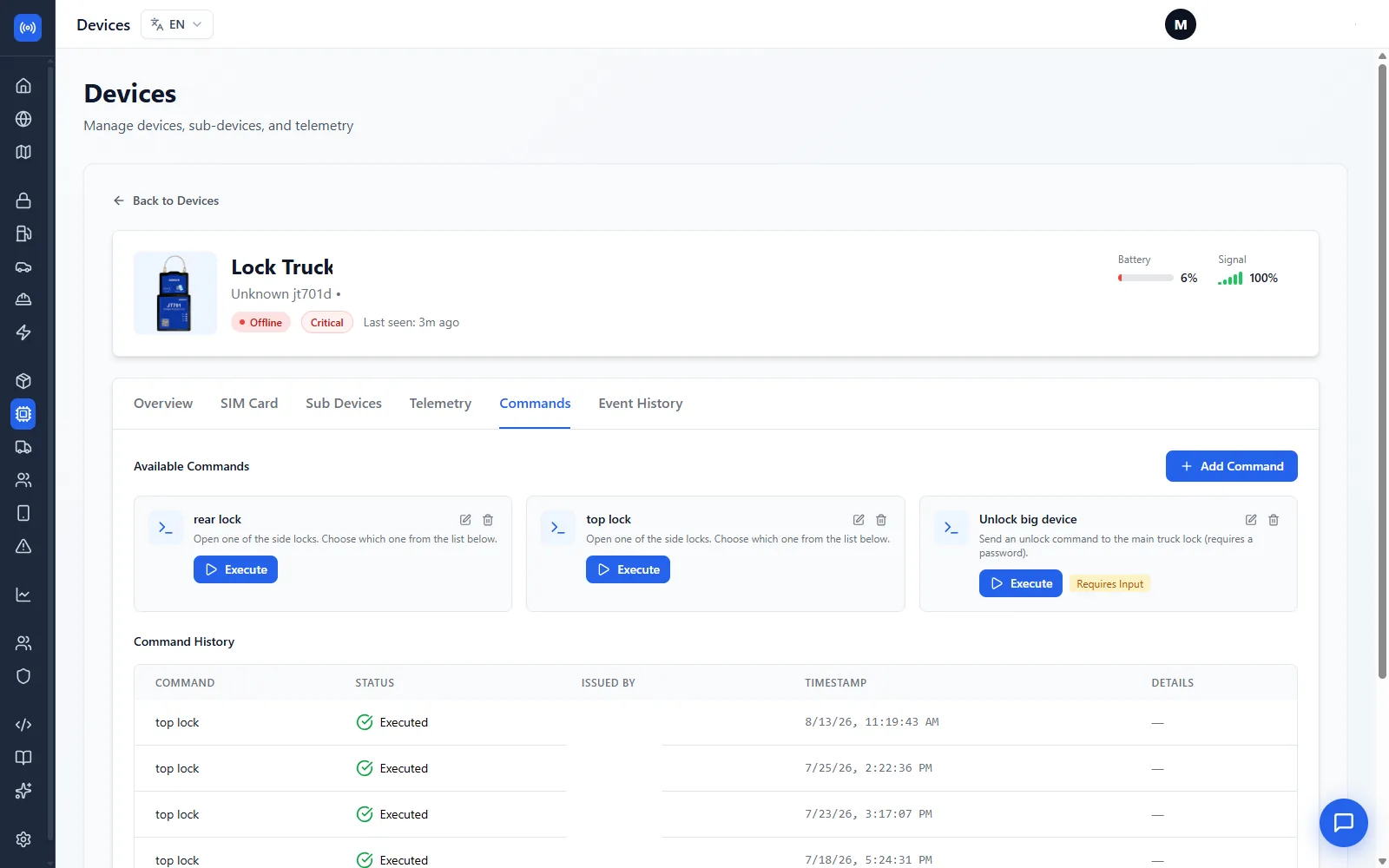Execute the rear lock command
Viewport: 1389px width, 868px height.
pyautogui.click(x=235, y=569)
